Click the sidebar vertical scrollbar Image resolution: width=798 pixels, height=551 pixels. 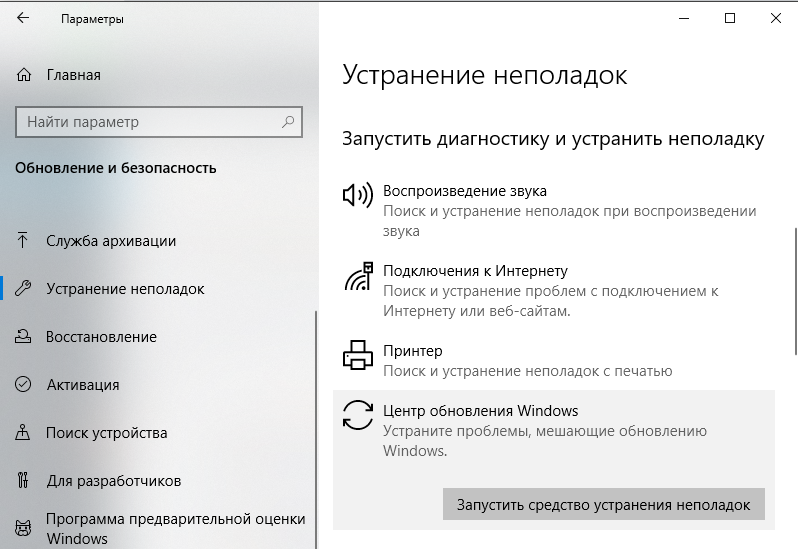click(316, 430)
